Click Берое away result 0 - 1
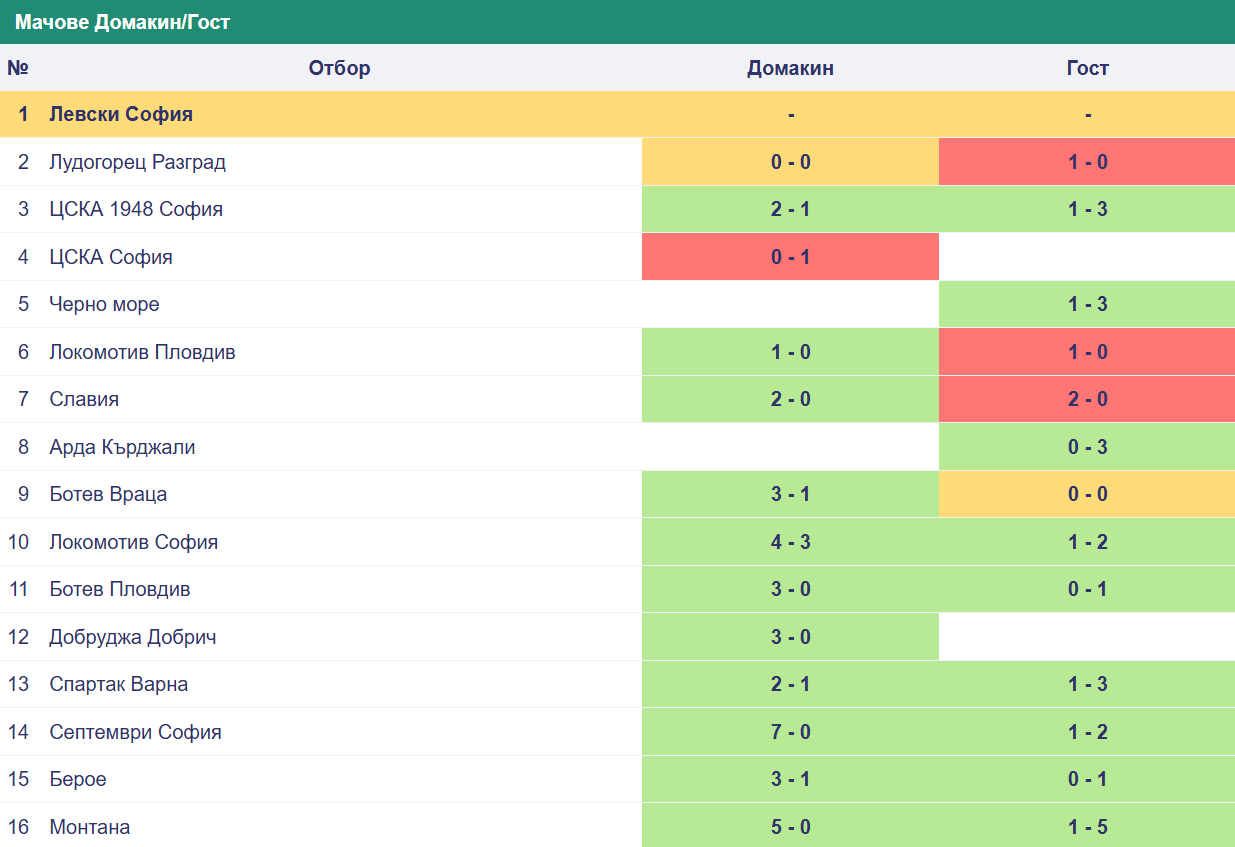This screenshot has height=847, width=1235. (x=1087, y=779)
